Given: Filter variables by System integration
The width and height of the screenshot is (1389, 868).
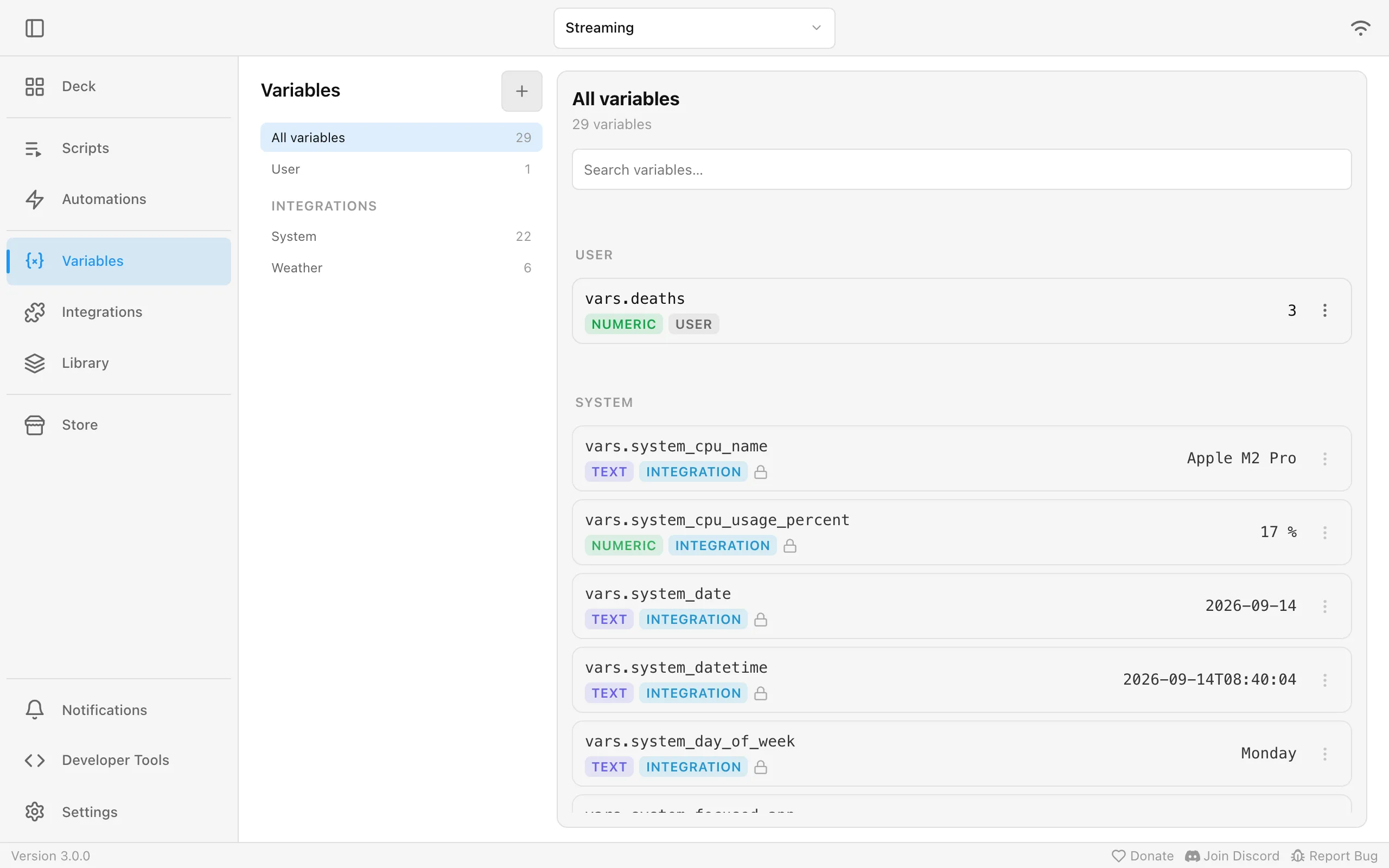Looking at the screenshot, I should point(400,236).
